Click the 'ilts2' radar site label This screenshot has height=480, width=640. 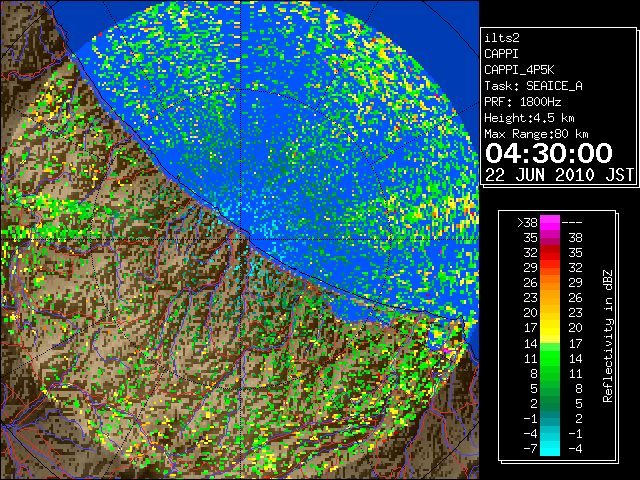[502, 38]
